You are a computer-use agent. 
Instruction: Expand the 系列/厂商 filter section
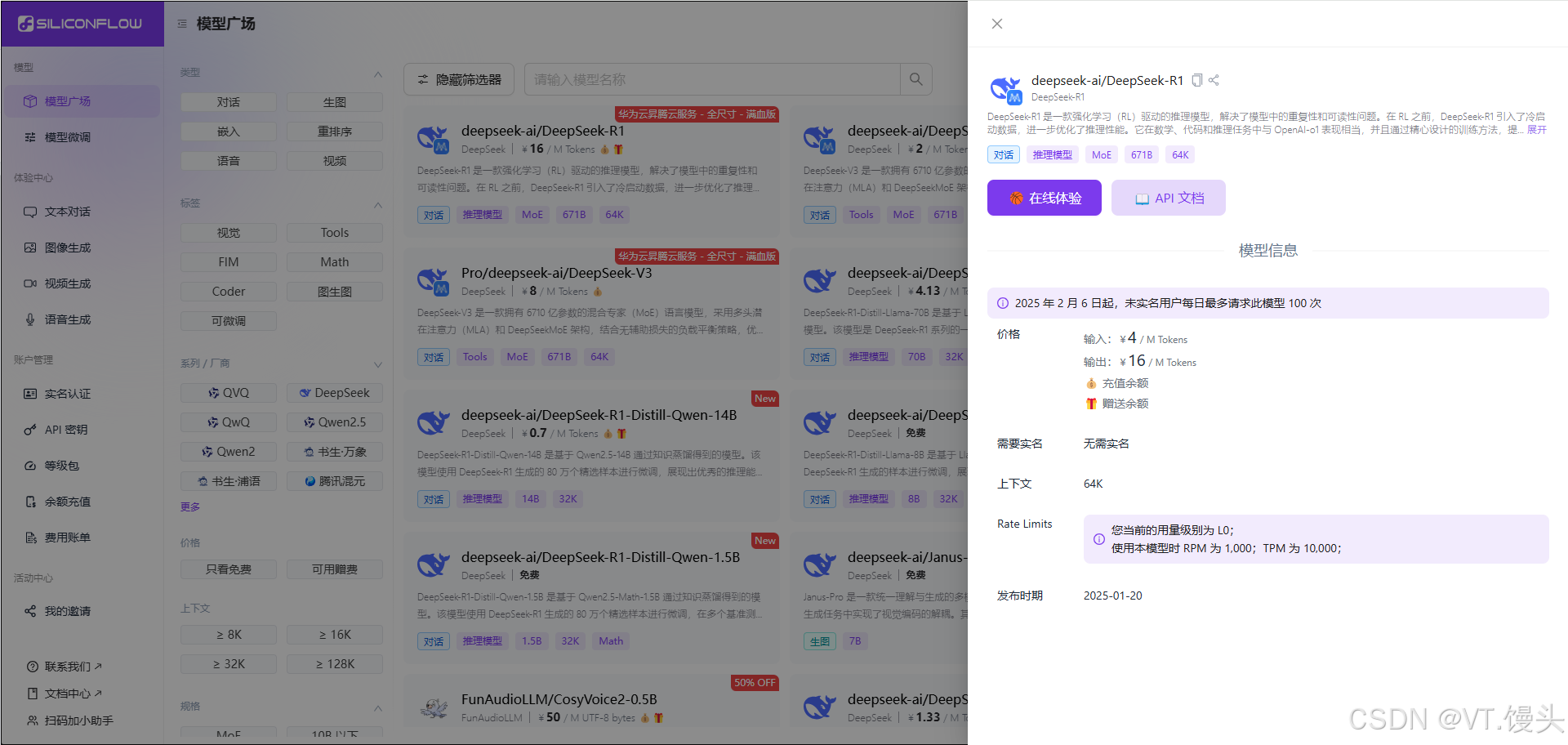point(377,364)
